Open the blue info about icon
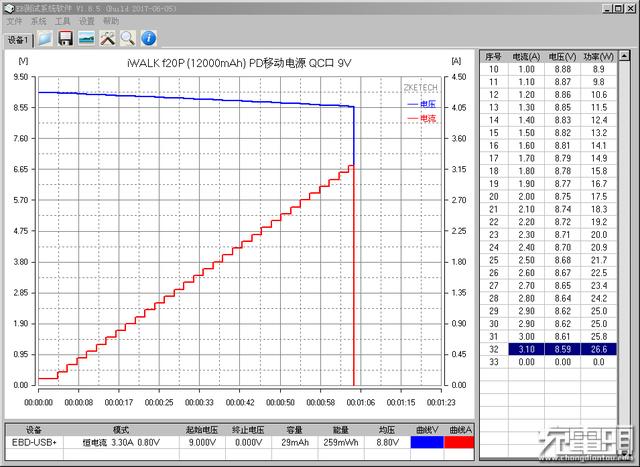Image resolution: width=640 pixels, height=467 pixels. (149, 38)
